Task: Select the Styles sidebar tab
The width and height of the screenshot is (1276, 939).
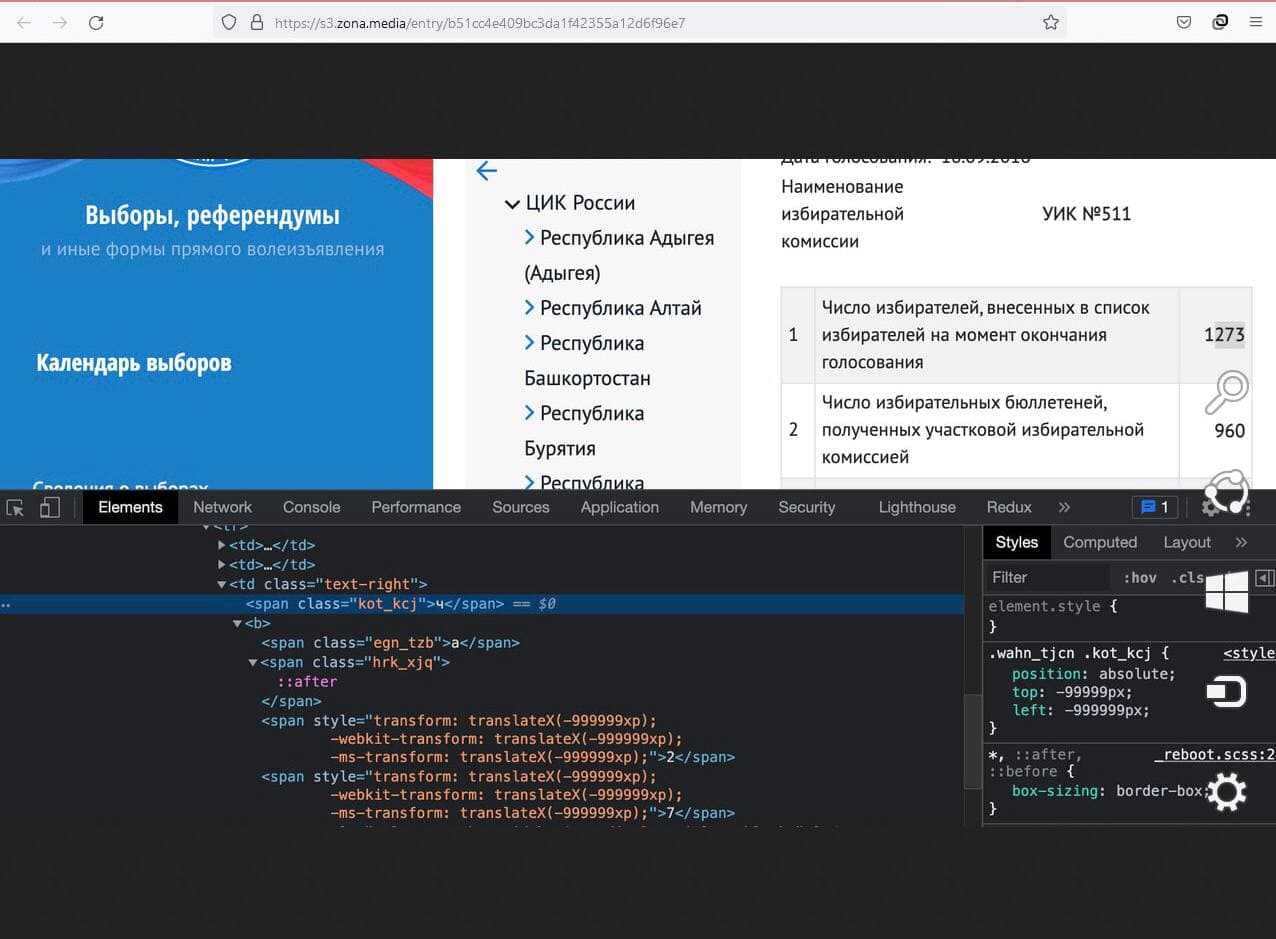Action: [x=1017, y=542]
